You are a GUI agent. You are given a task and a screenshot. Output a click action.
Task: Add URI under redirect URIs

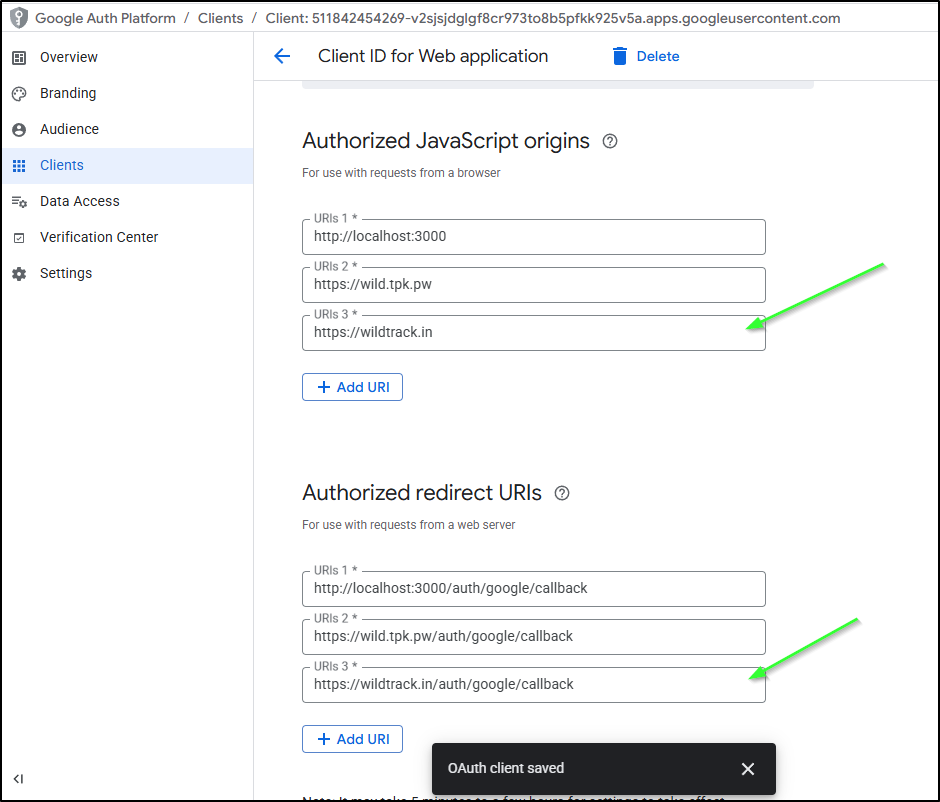(x=352, y=739)
